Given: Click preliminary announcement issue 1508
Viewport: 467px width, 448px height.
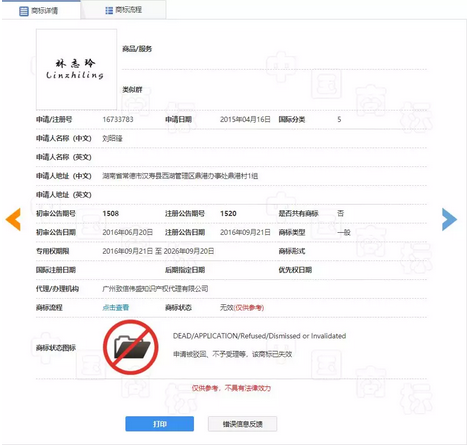Looking at the screenshot, I should pyautogui.click(x=111, y=214).
